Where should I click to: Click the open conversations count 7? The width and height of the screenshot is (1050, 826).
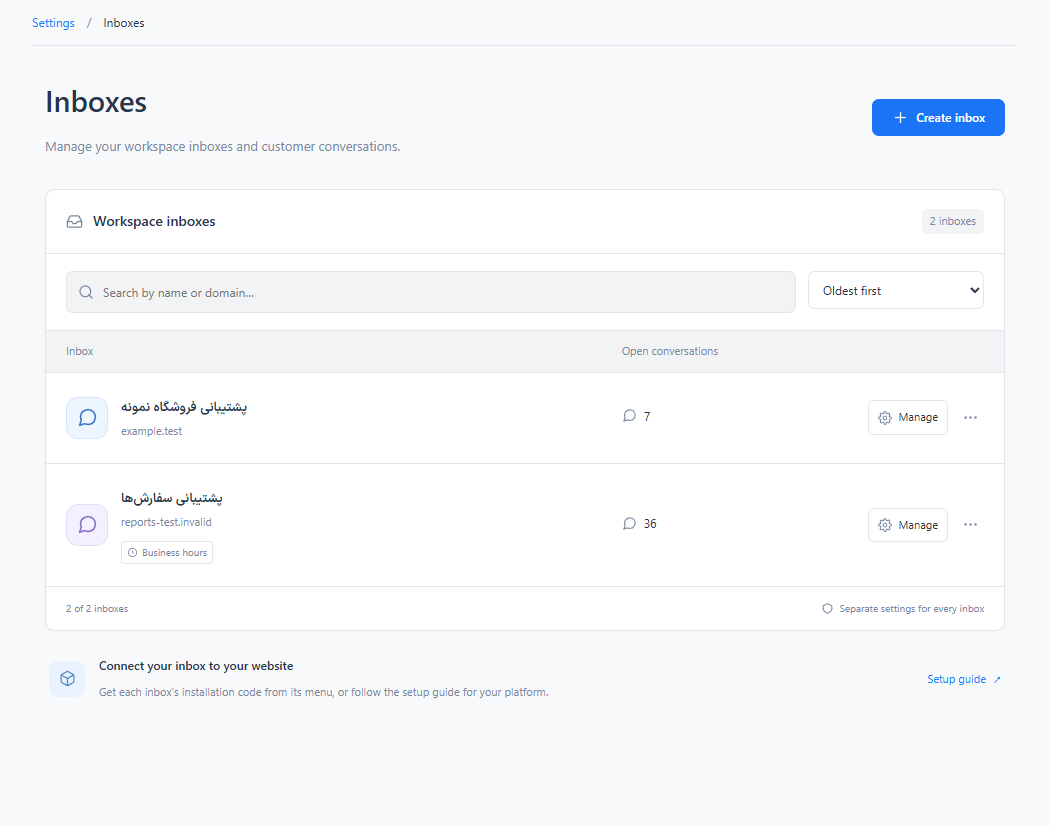click(647, 417)
